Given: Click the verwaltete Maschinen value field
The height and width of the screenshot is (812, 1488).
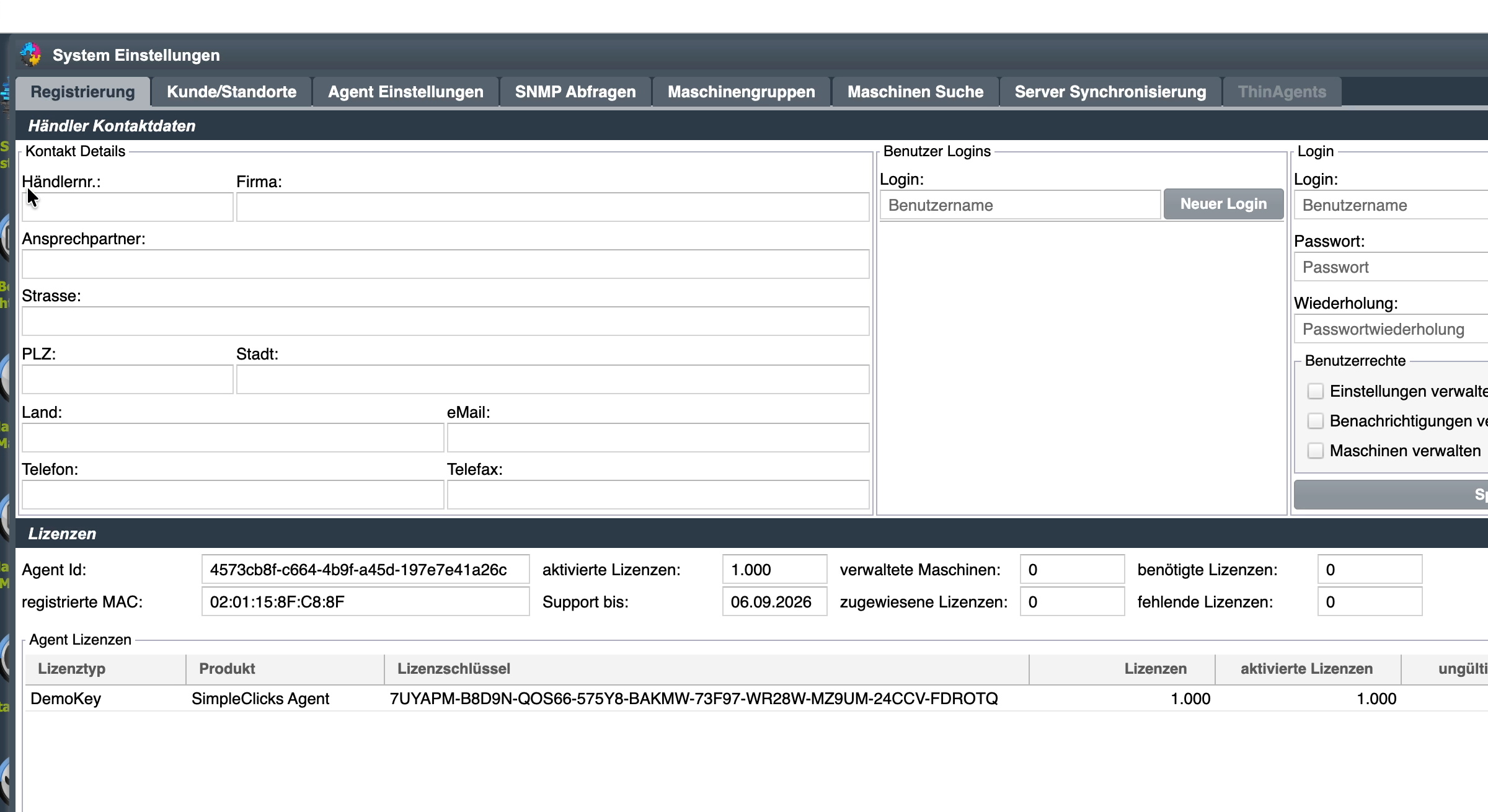Looking at the screenshot, I should [x=1073, y=569].
